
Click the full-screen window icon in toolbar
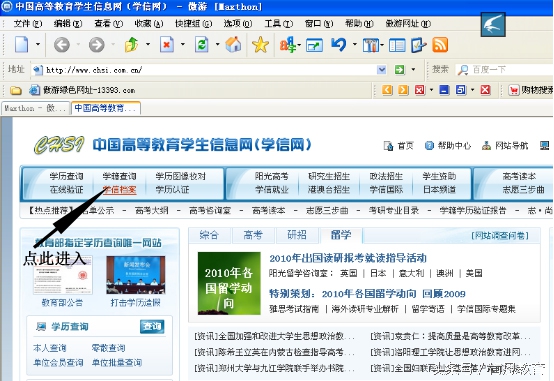(314, 46)
